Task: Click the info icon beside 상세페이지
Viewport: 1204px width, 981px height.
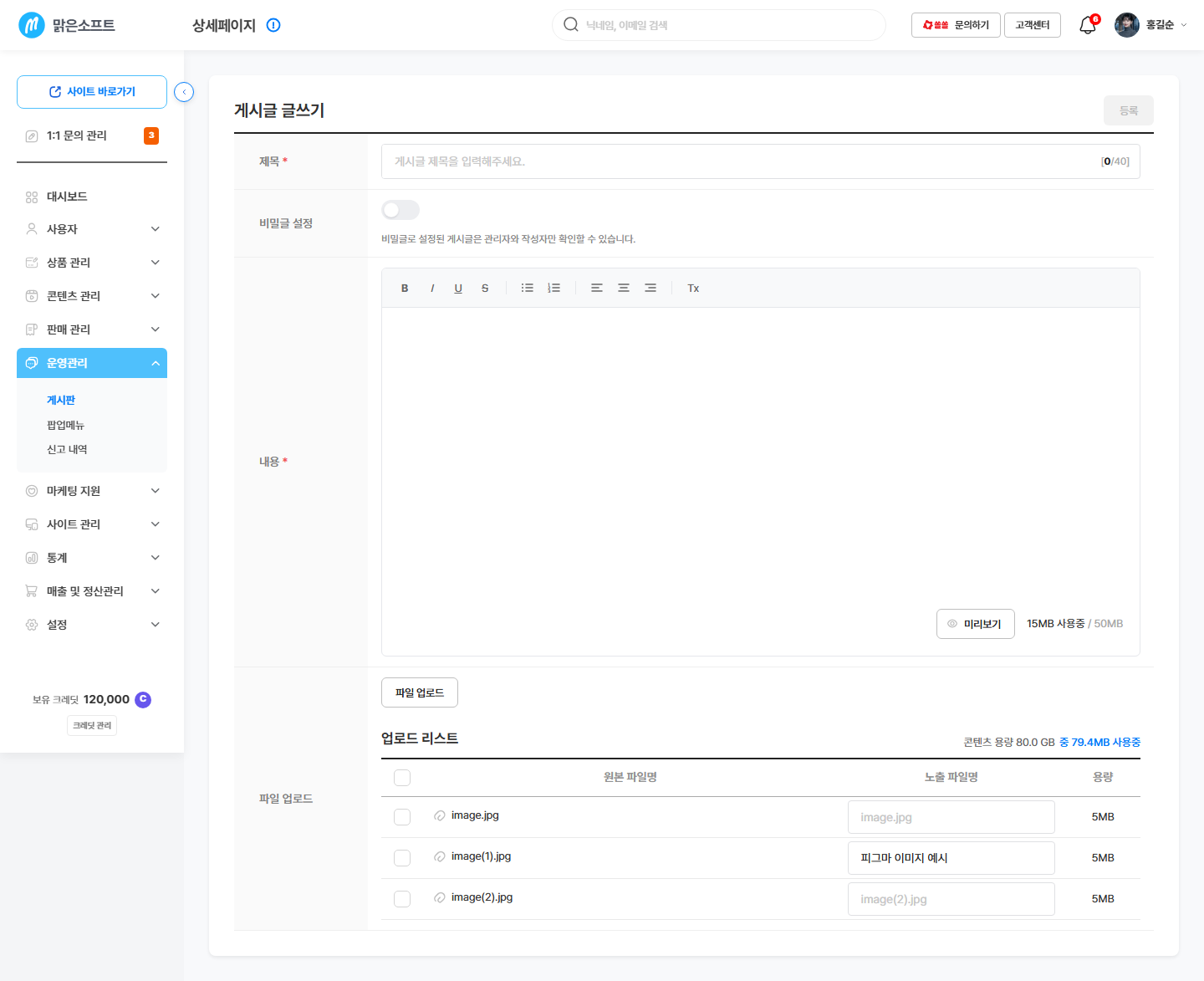Action: point(273,25)
